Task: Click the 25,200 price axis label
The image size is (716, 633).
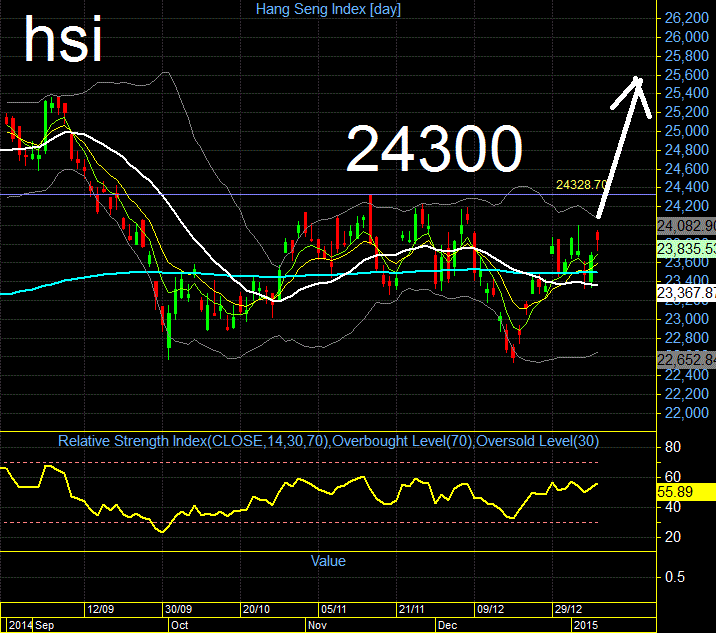Action: 686,112
